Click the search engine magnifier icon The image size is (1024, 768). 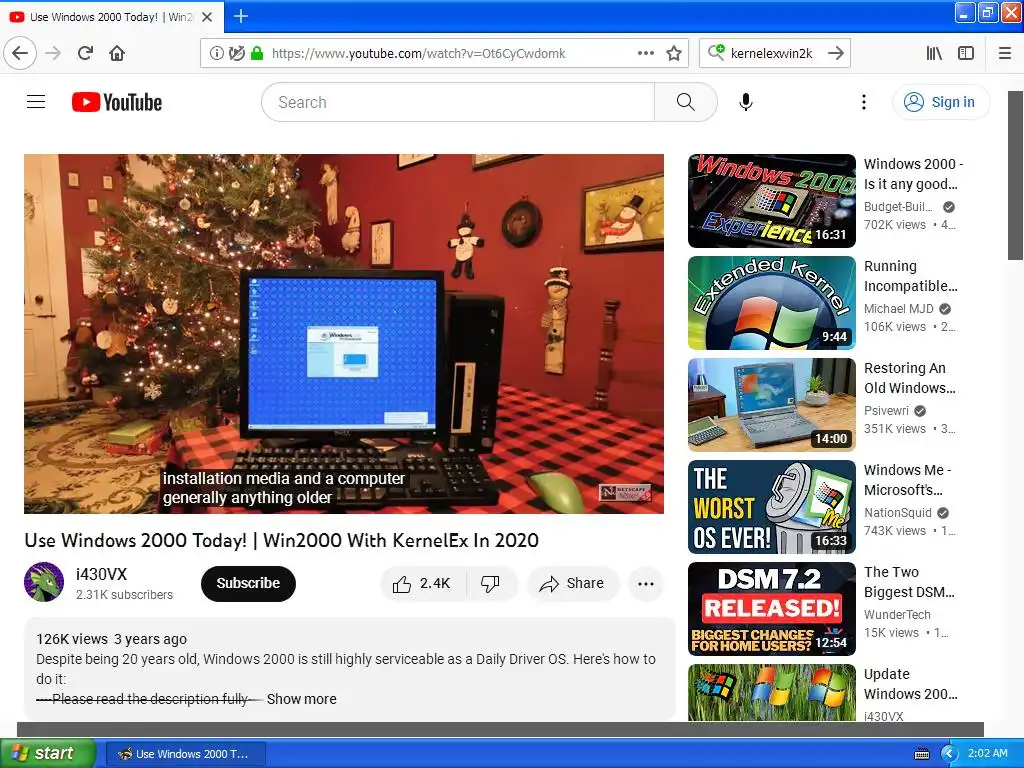[716, 52]
